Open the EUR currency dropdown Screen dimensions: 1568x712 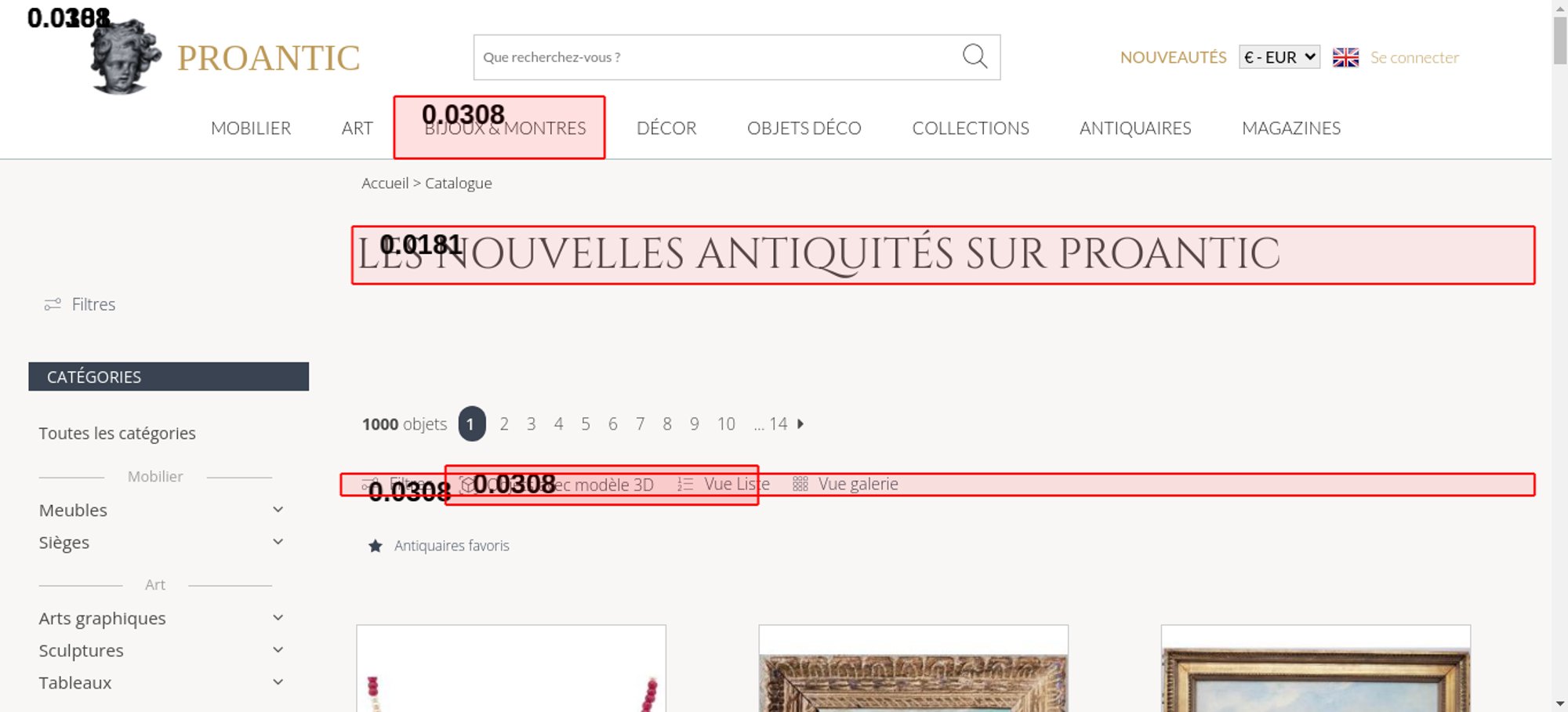1279,57
